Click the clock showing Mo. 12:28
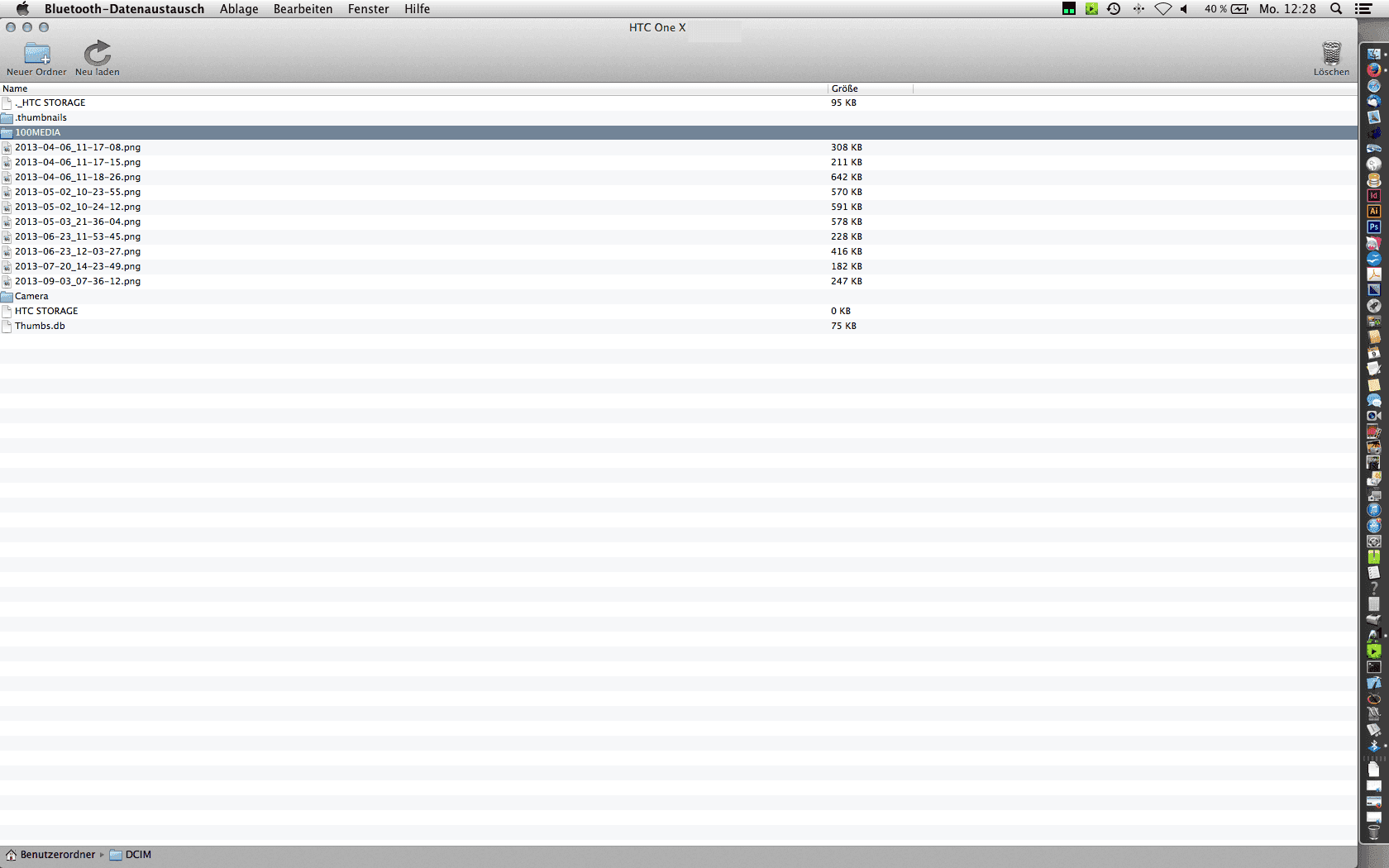The height and width of the screenshot is (868, 1389). (1287, 9)
